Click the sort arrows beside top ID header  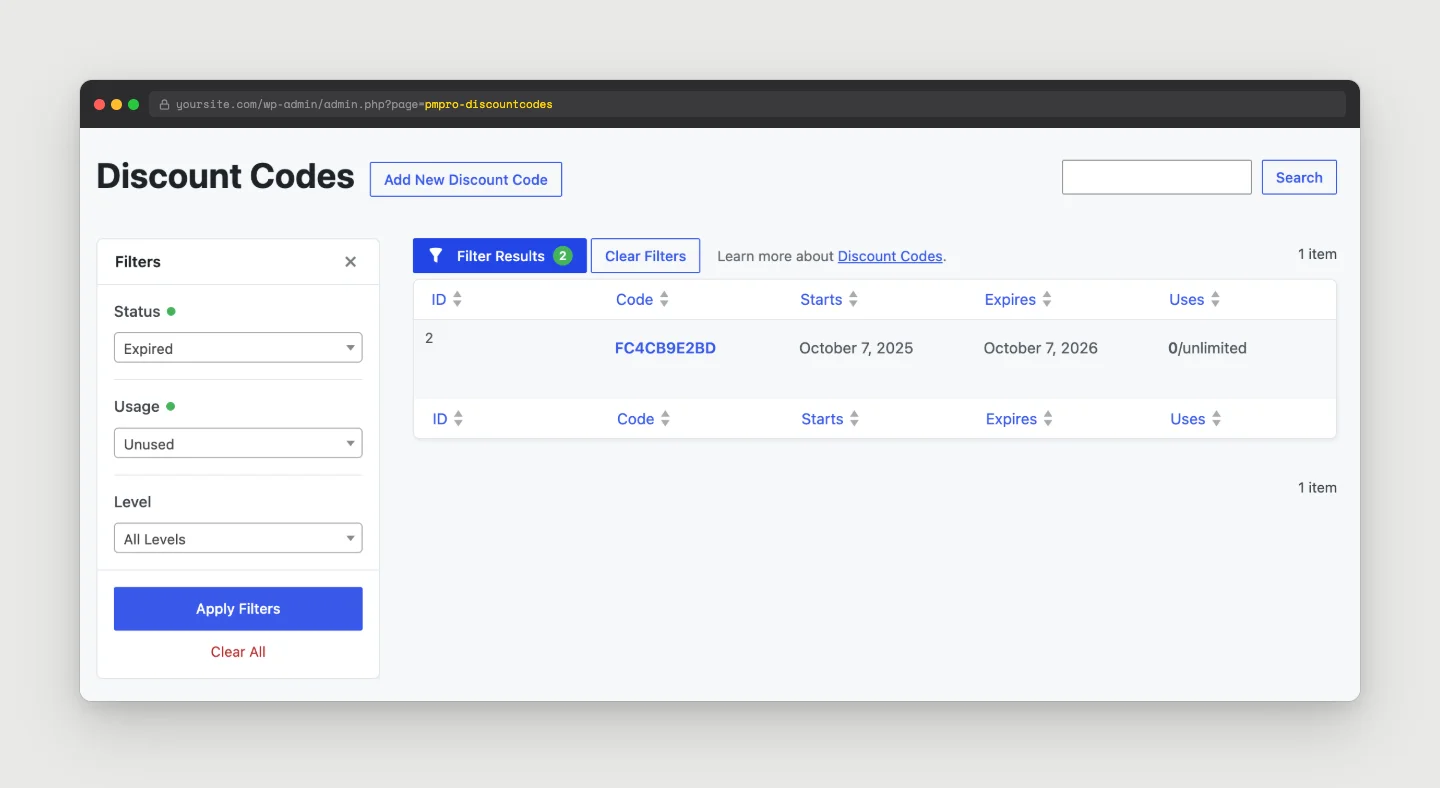[x=457, y=299]
